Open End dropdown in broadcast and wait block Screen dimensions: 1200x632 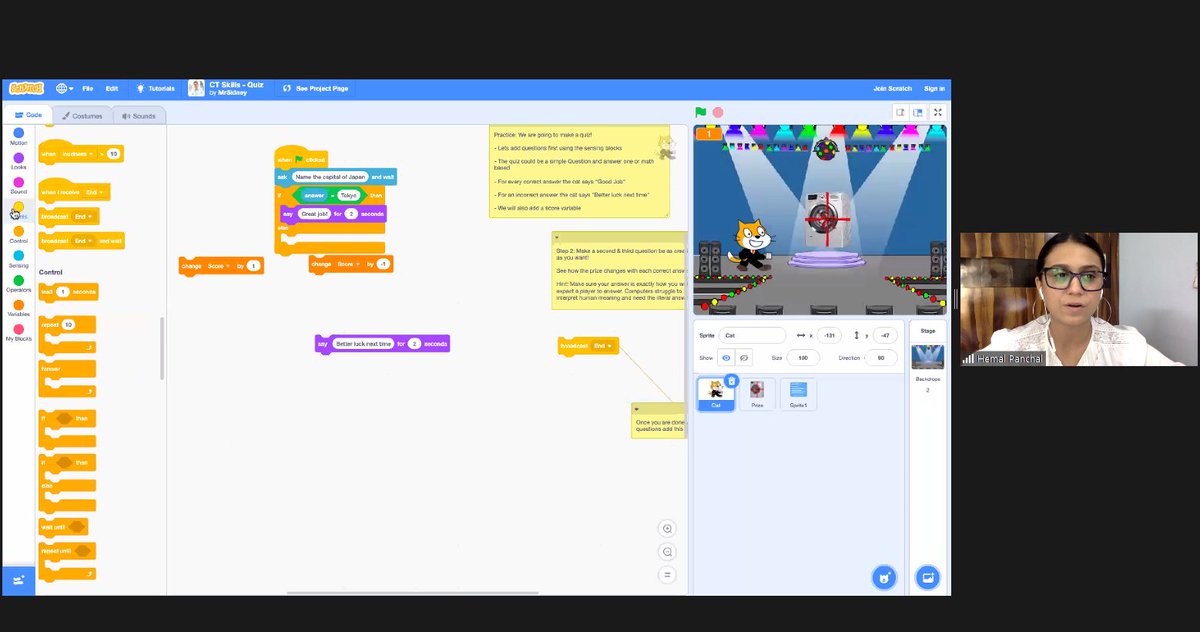tap(83, 241)
